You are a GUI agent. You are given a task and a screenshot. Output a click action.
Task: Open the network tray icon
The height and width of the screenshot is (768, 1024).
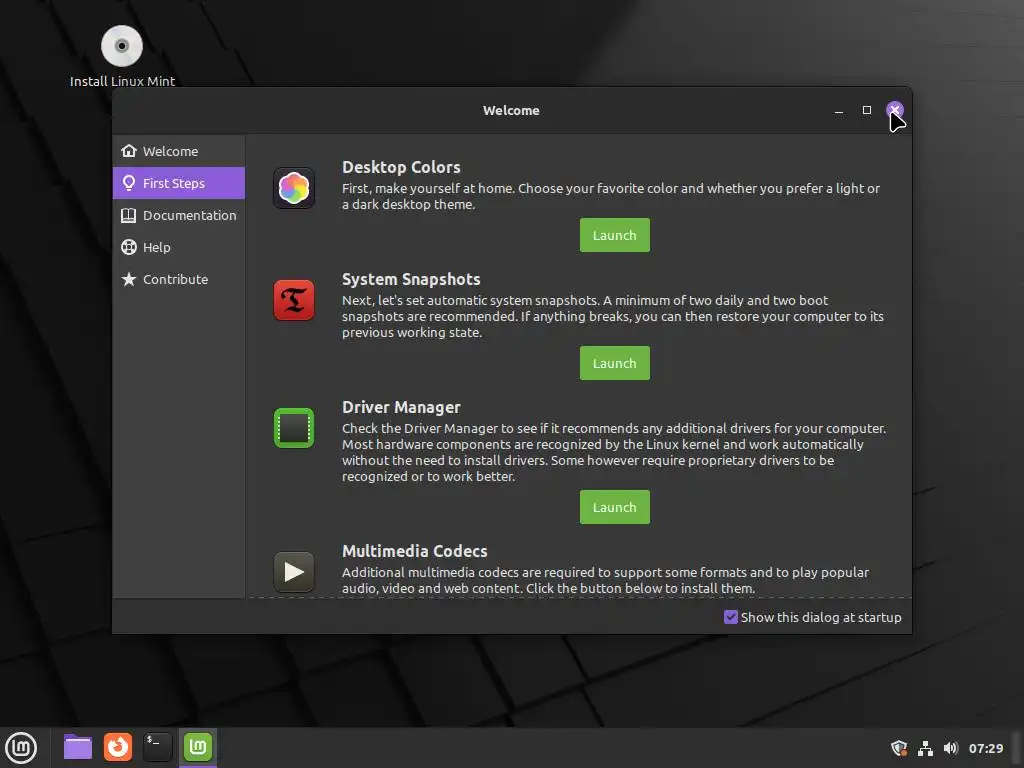coord(925,748)
